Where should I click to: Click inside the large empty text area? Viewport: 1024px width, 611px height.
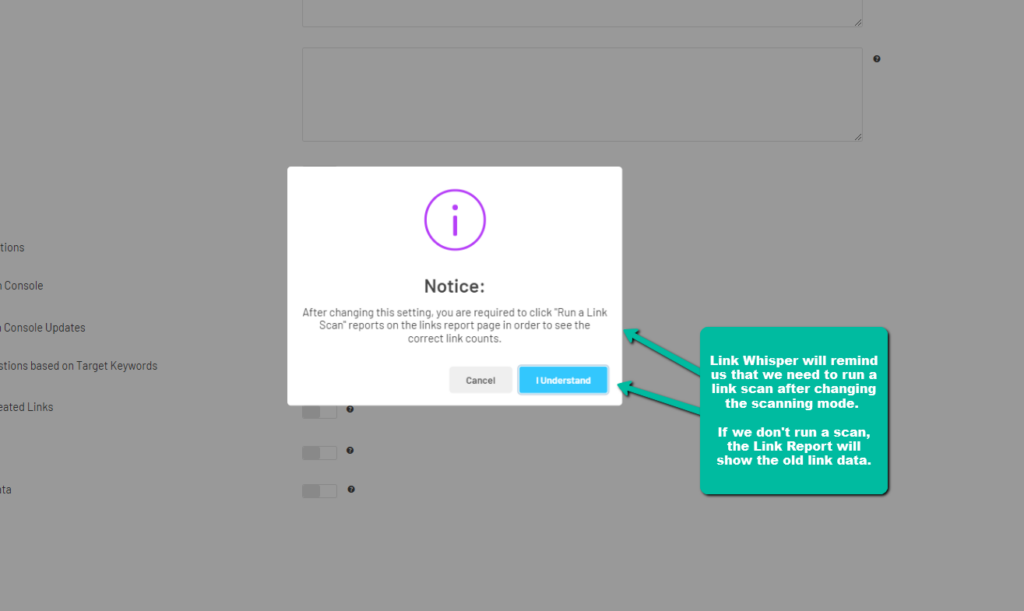(582, 94)
